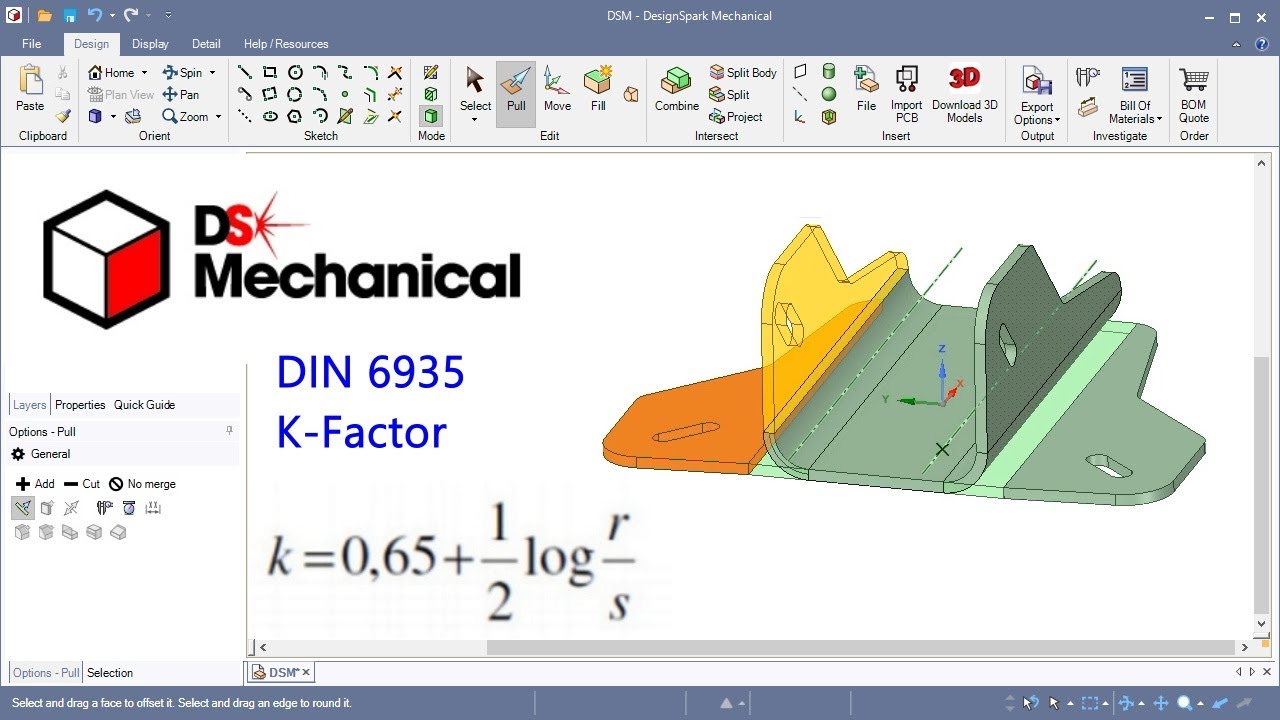Switch to Section mode
This screenshot has height=720, width=1280.
431,94
